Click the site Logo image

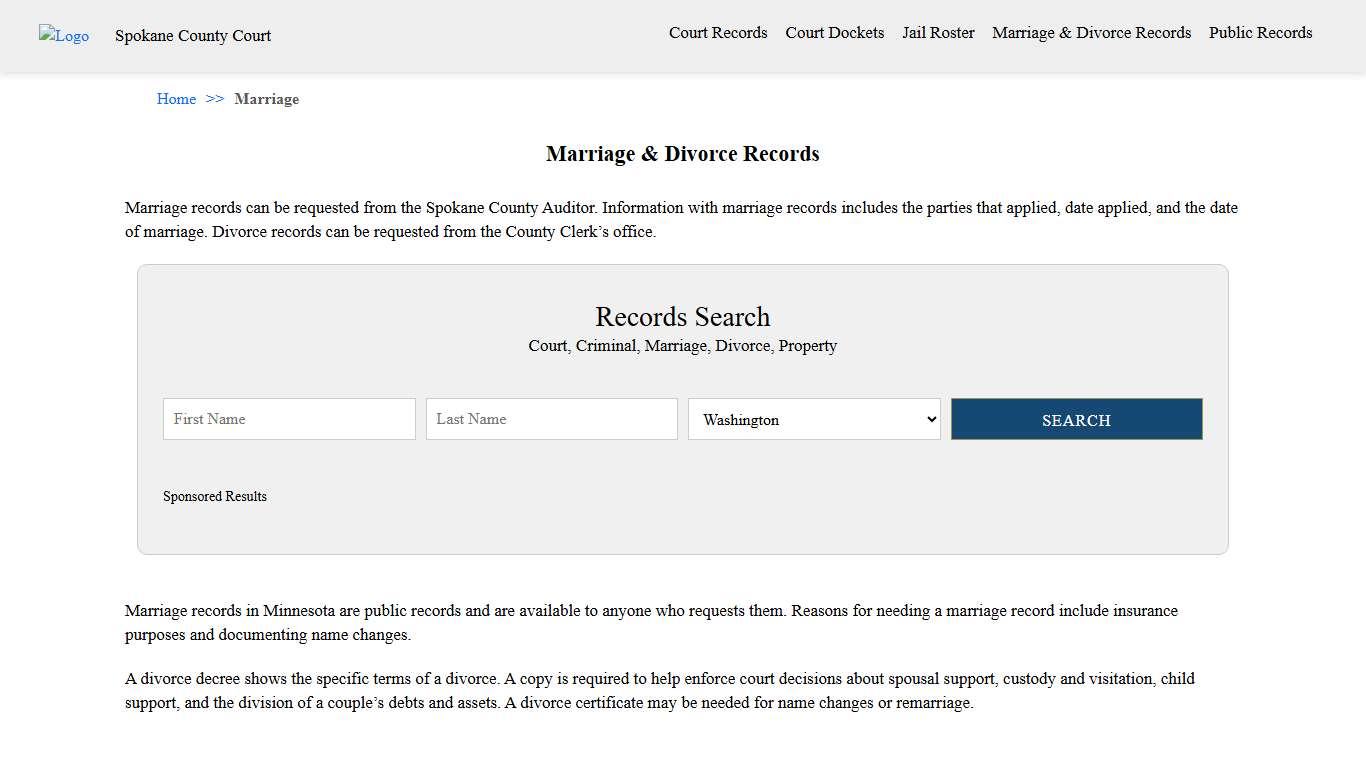pos(64,36)
